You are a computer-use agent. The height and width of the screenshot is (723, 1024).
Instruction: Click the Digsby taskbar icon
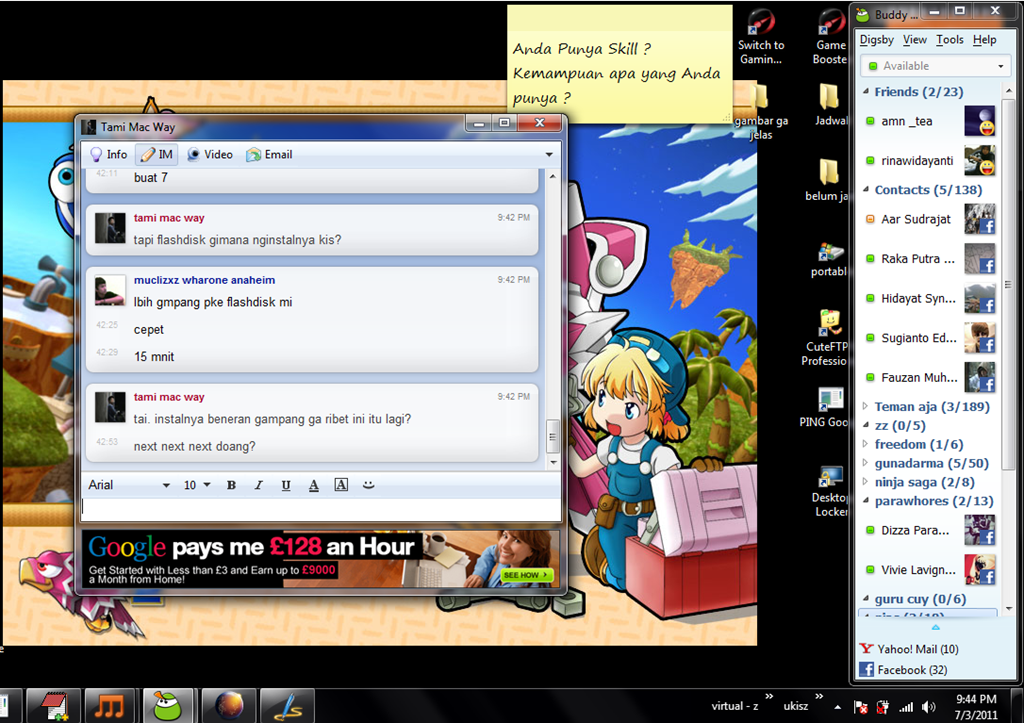[168, 706]
